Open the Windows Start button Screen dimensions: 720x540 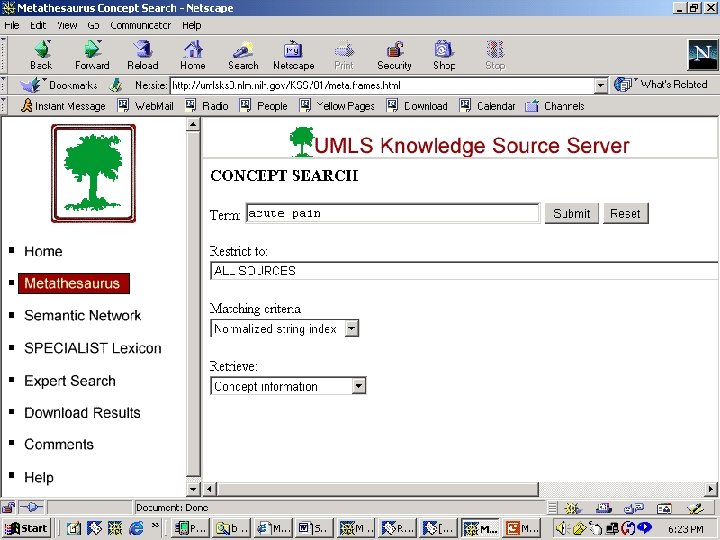click(x=25, y=529)
